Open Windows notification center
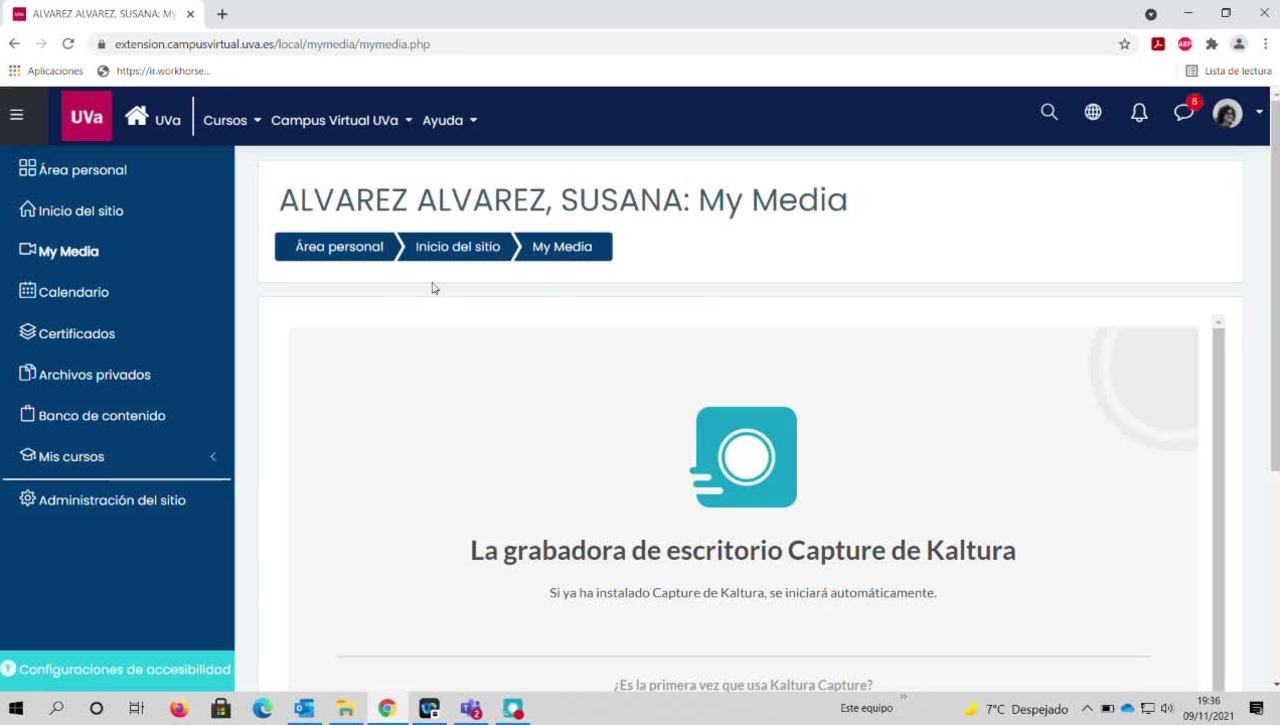Image resolution: width=1280 pixels, height=725 pixels. [1257, 708]
